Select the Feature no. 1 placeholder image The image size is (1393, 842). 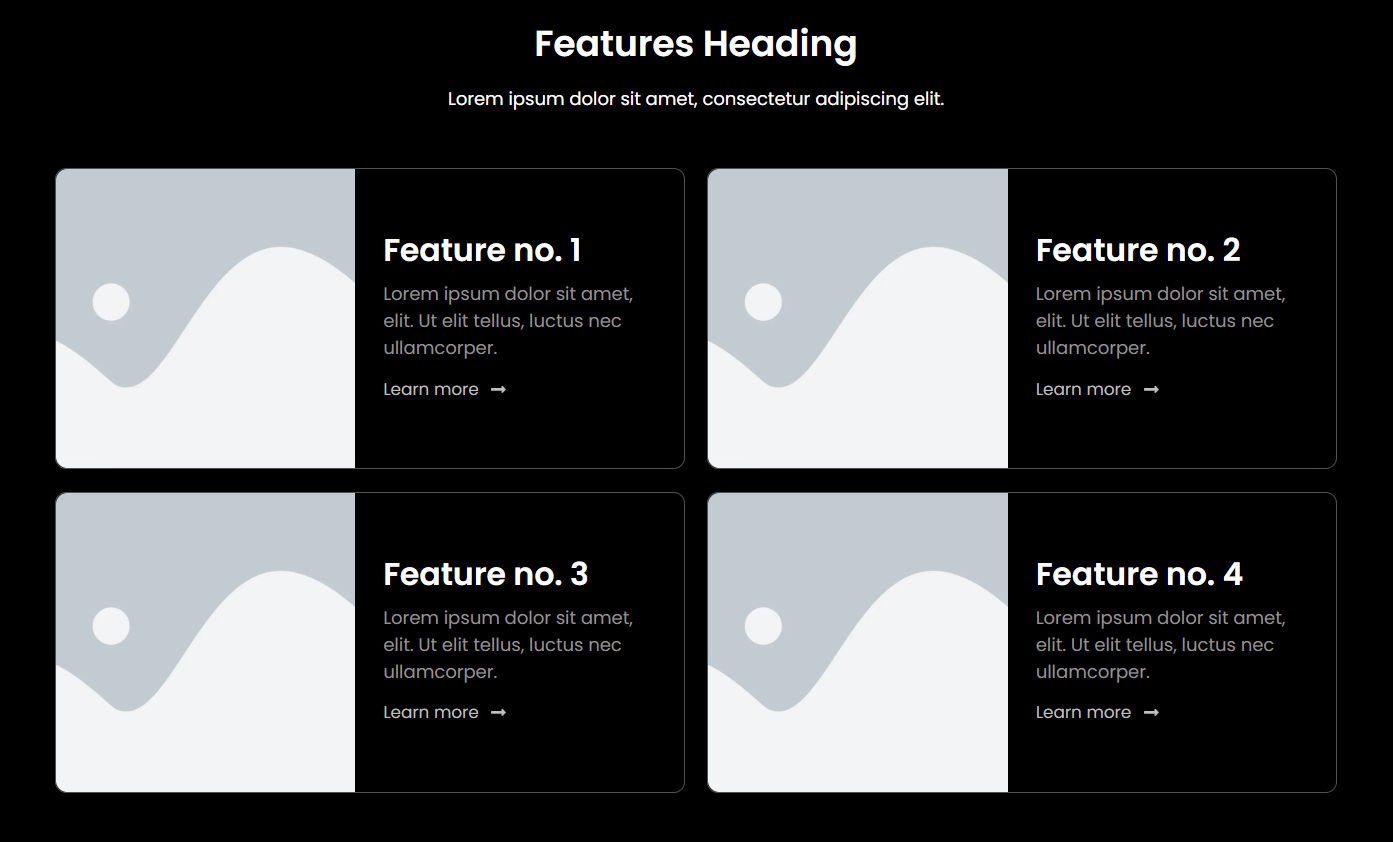[x=205, y=318]
